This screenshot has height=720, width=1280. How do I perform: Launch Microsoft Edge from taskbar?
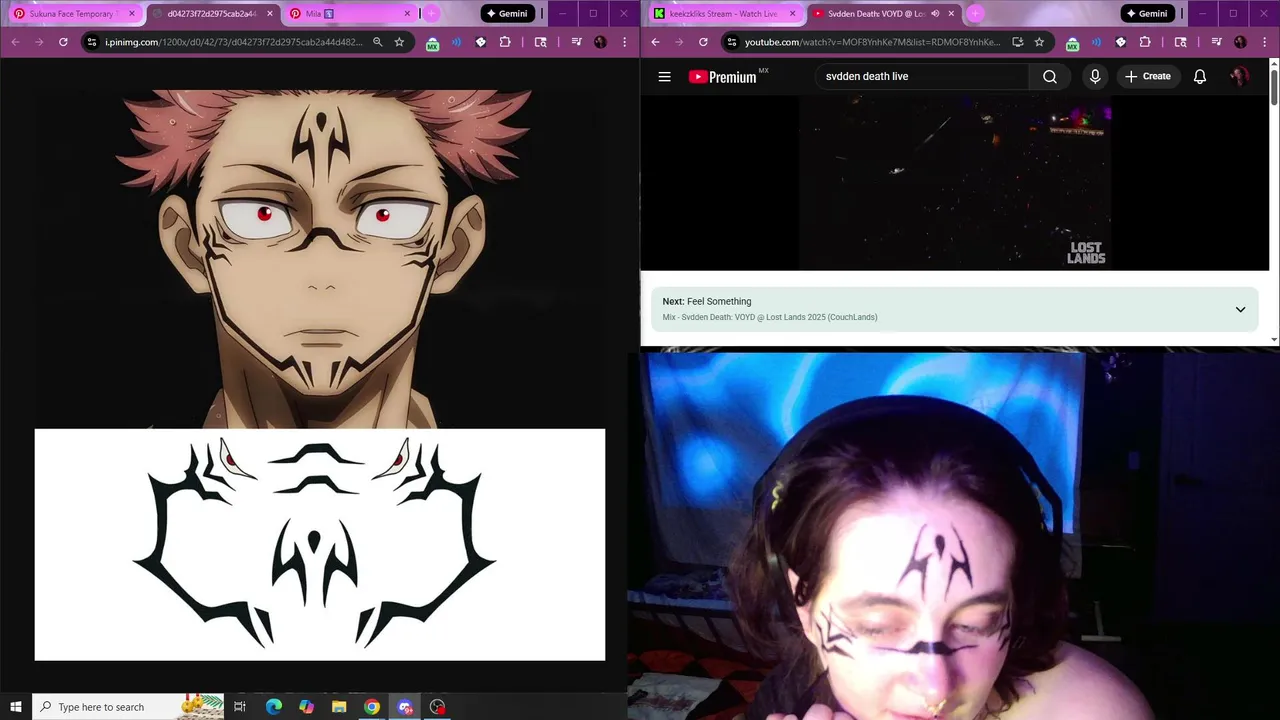click(x=274, y=706)
